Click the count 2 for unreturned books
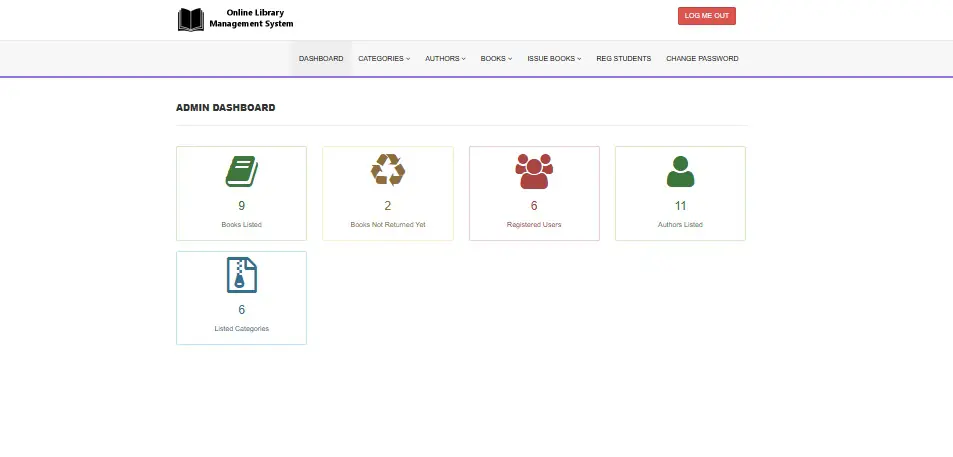This screenshot has height=457, width=953. pos(388,205)
